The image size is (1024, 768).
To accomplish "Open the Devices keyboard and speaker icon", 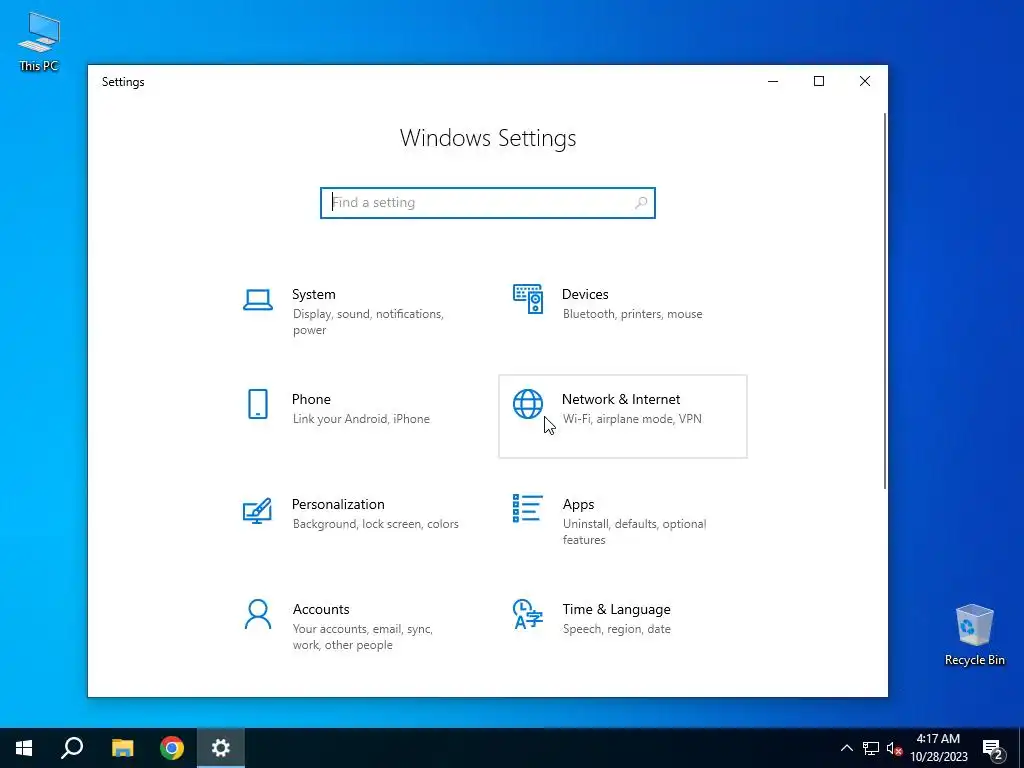I will [x=528, y=299].
